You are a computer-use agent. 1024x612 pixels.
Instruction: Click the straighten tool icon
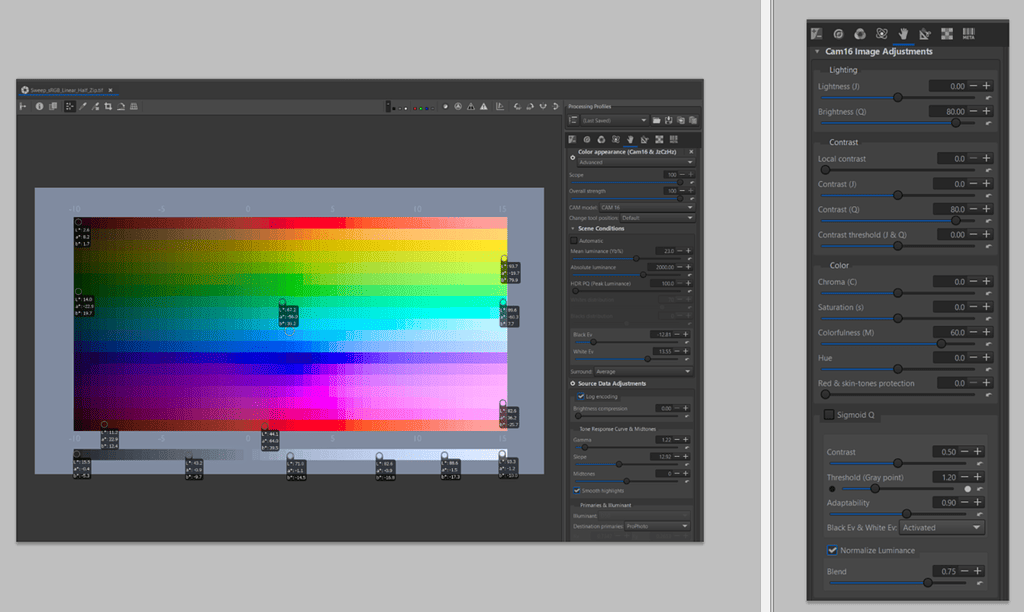point(120,105)
